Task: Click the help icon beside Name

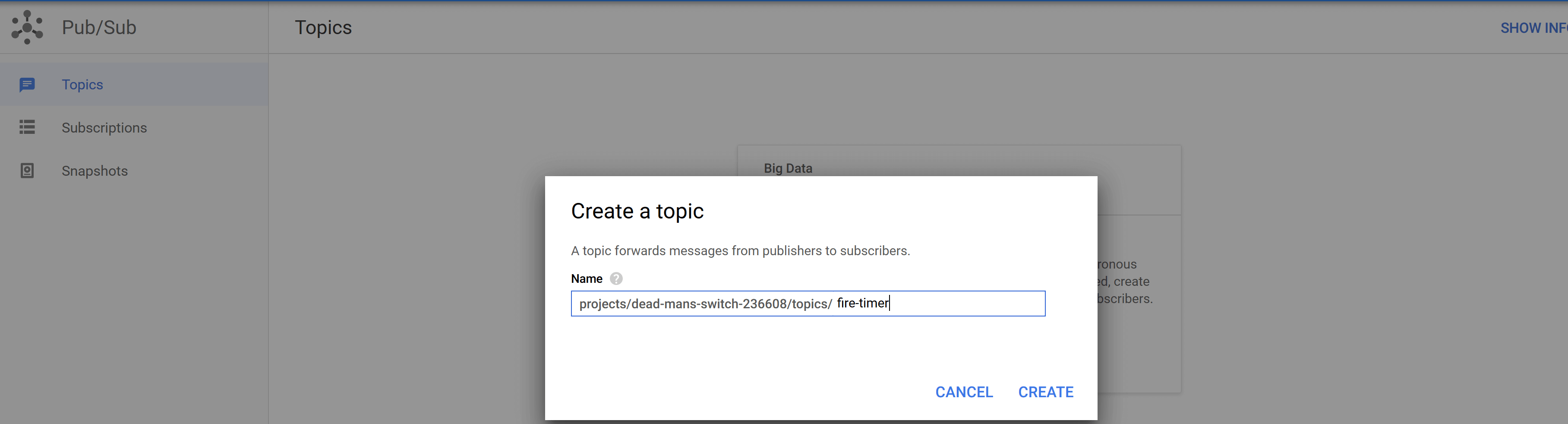Action: (x=616, y=278)
